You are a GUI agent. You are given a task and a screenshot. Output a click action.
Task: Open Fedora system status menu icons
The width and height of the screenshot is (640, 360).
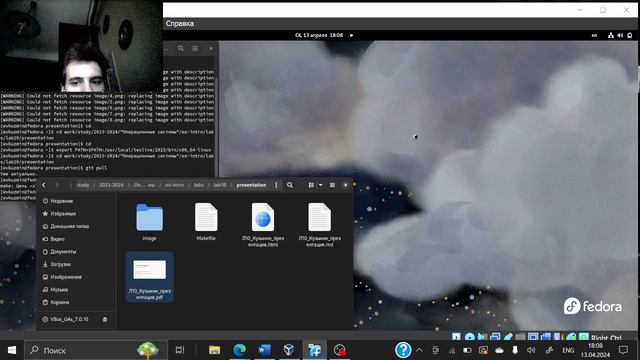coord(620,36)
